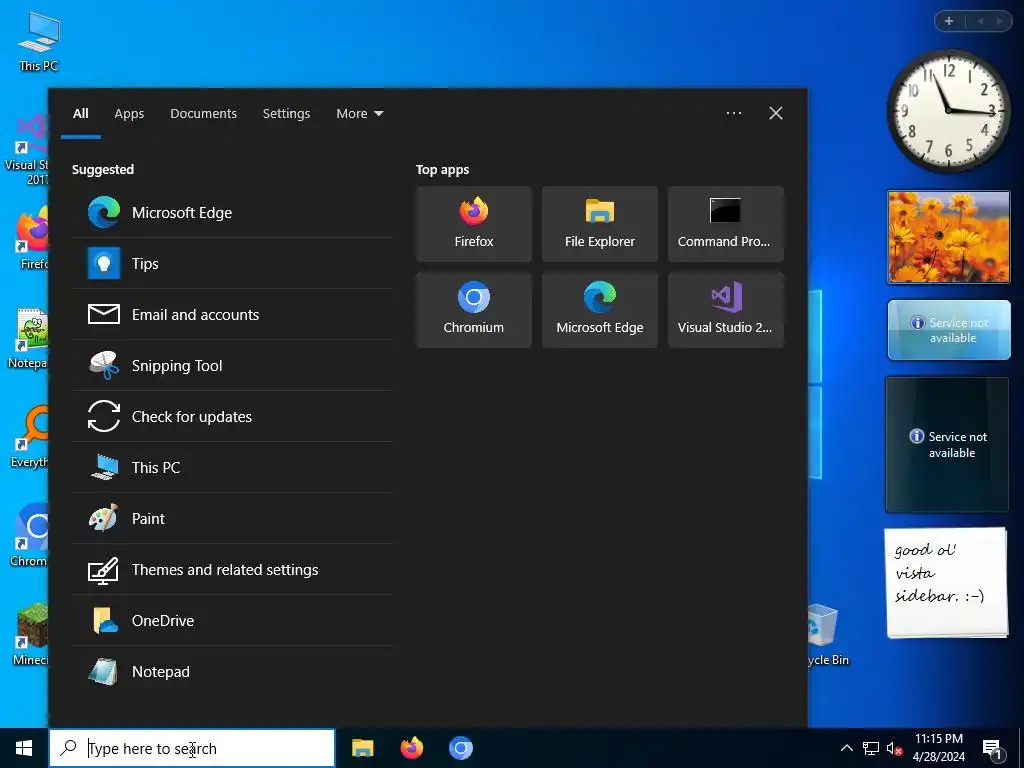Click the muted volume tray icon
The image size is (1024, 768).
[894, 748]
